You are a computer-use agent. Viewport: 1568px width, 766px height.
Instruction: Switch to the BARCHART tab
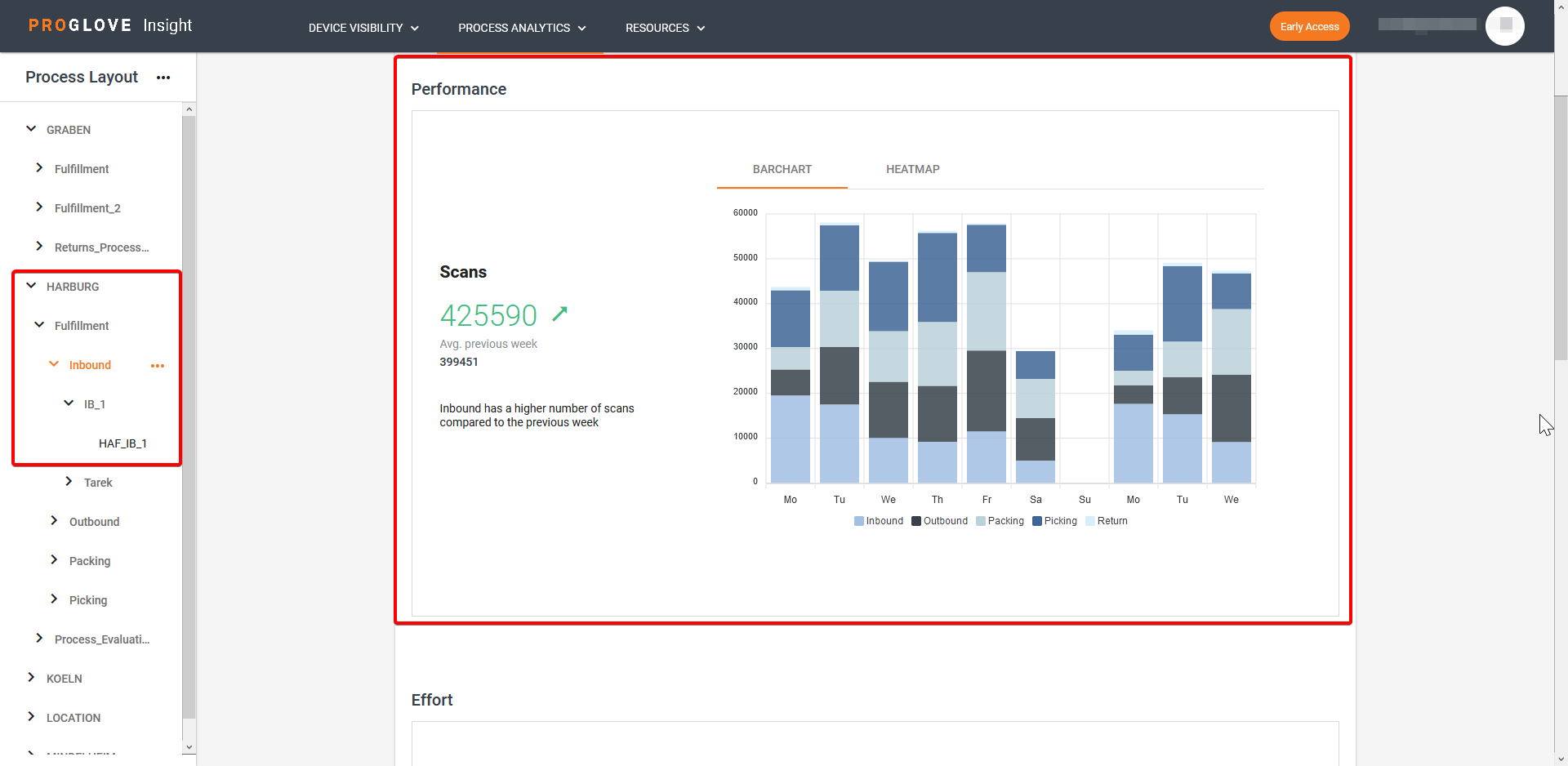coord(782,169)
